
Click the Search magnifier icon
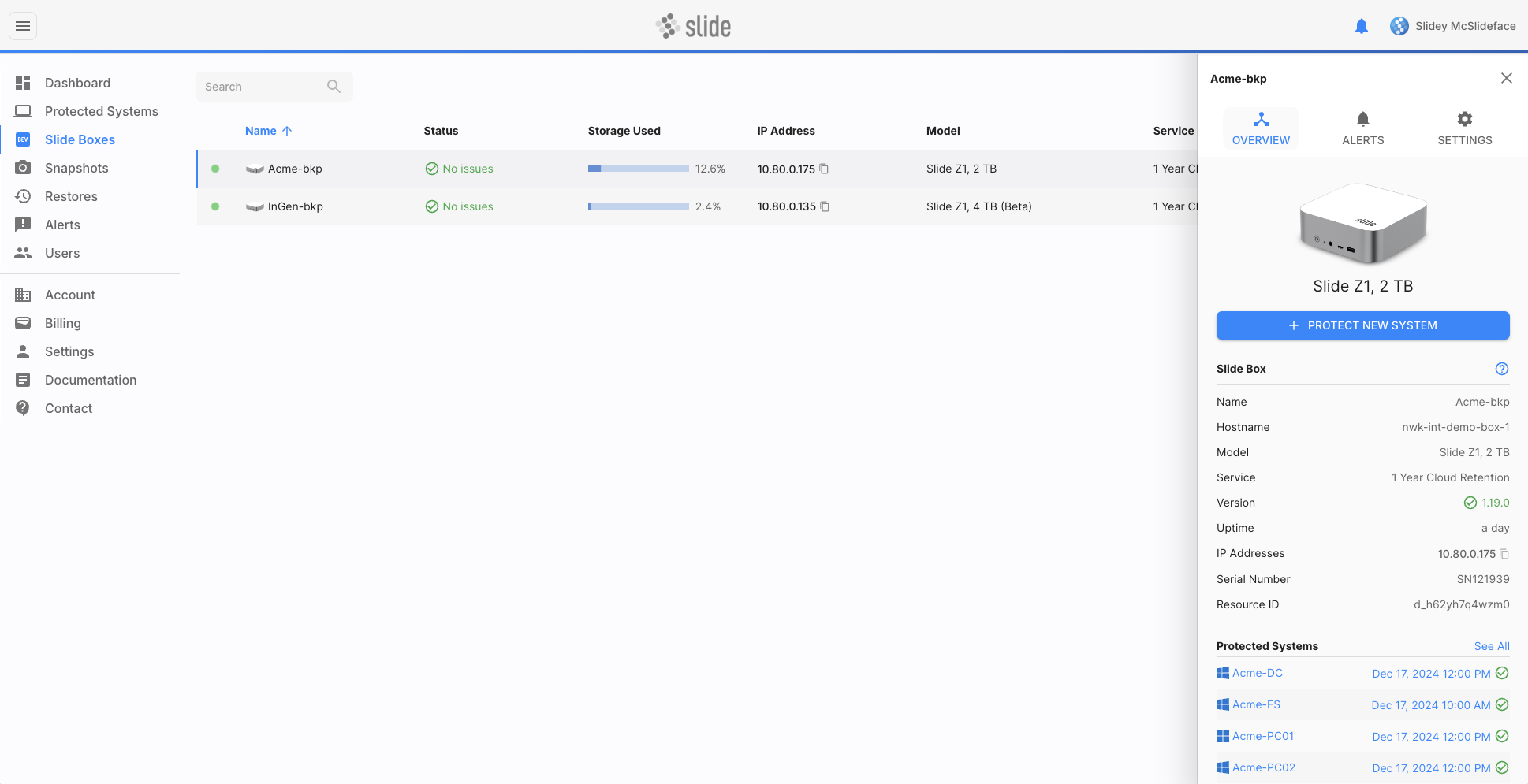point(334,87)
